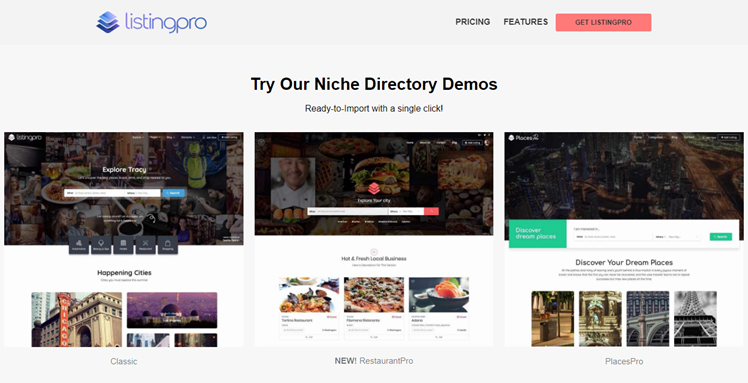This screenshot has width=748, height=383.
Task: Click the red search button in RestaurantPro demo
Action: pyautogui.click(x=431, y=211)
